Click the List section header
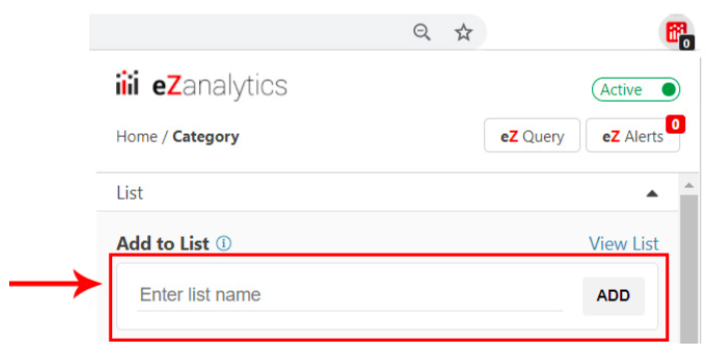This screenshot has width=719, height=363. pos(387,192)
